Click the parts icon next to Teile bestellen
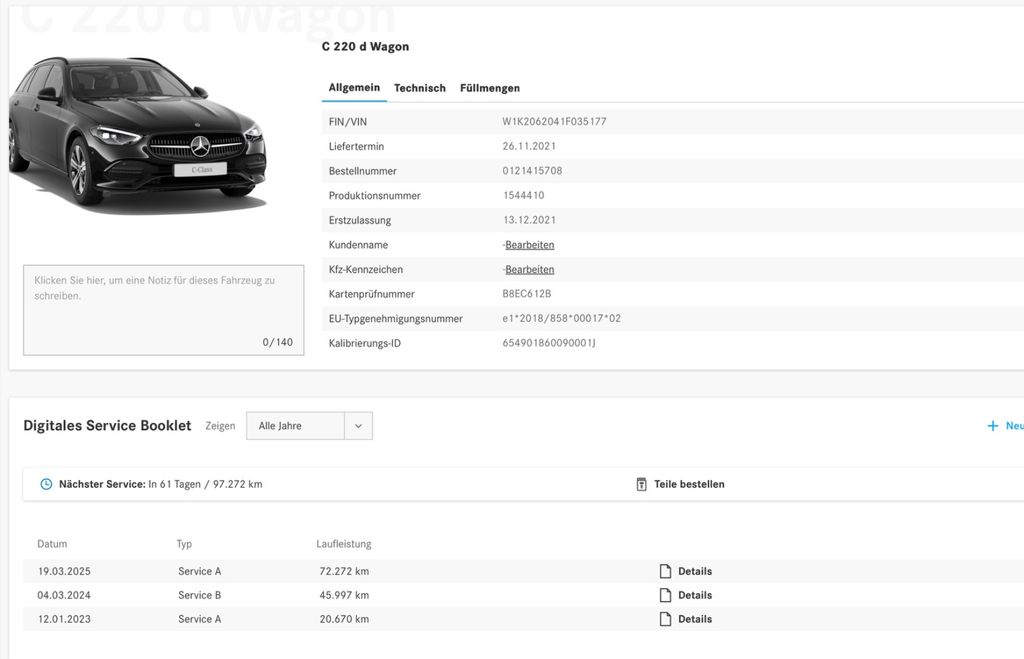 point(640,483)
